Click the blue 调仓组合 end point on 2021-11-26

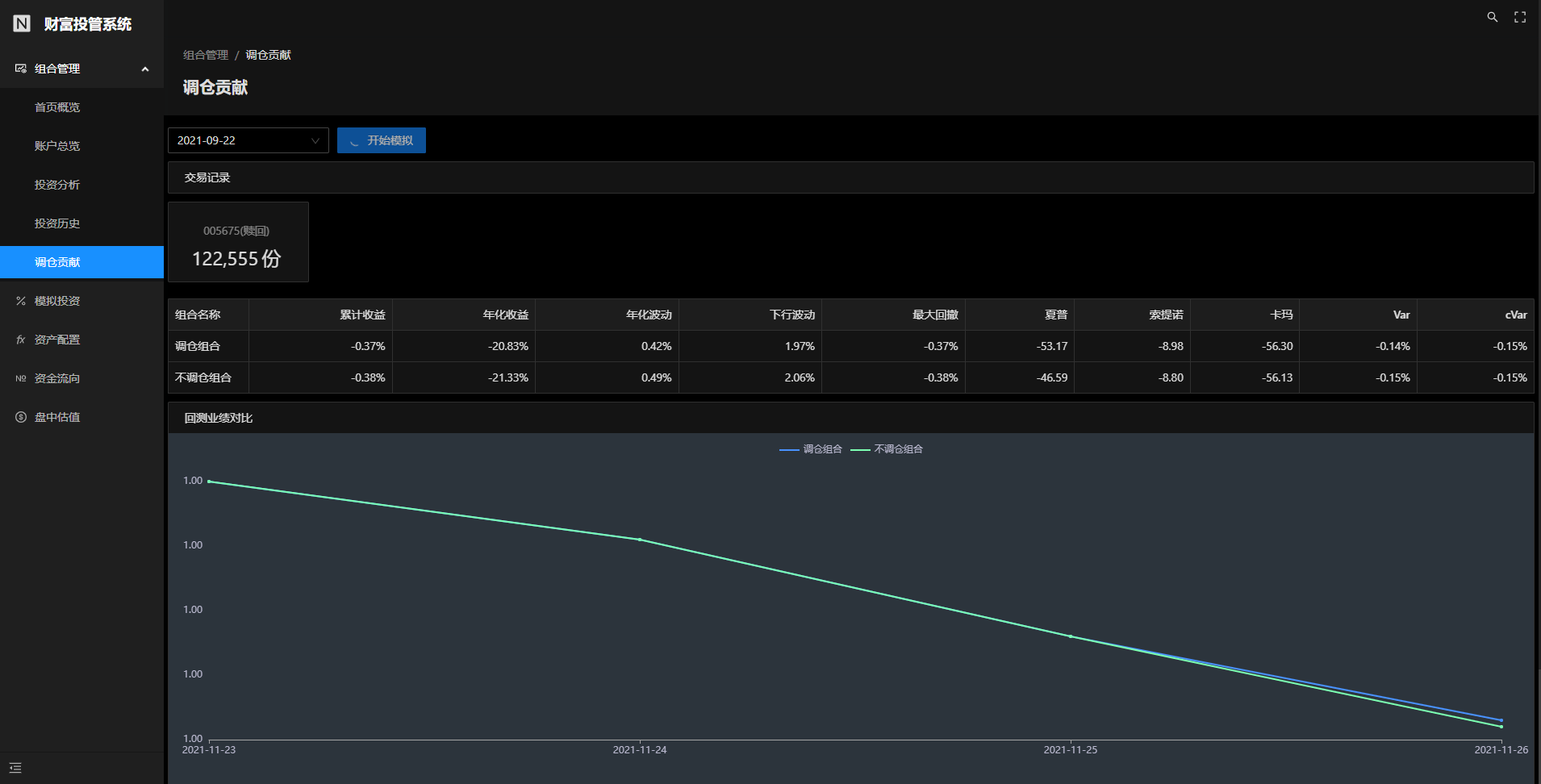[x=1501, y=720]
